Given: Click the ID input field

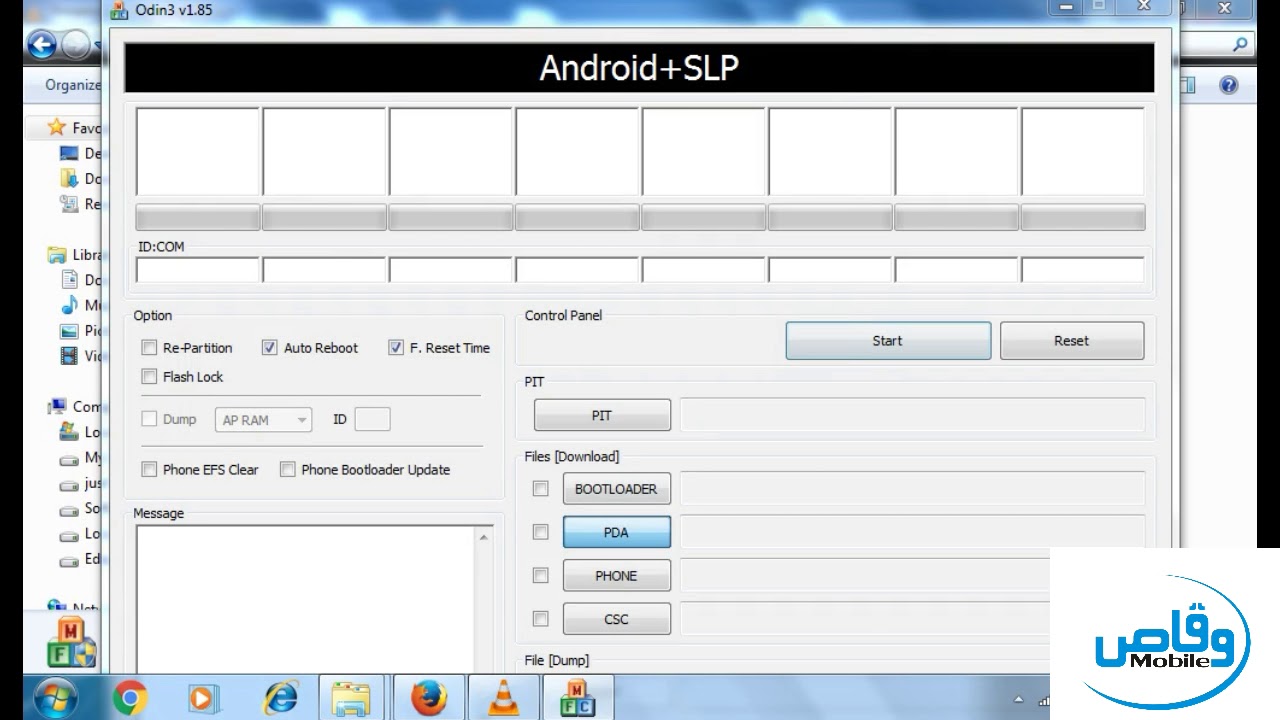Looking at the screenshot, I should click(372, 419).
